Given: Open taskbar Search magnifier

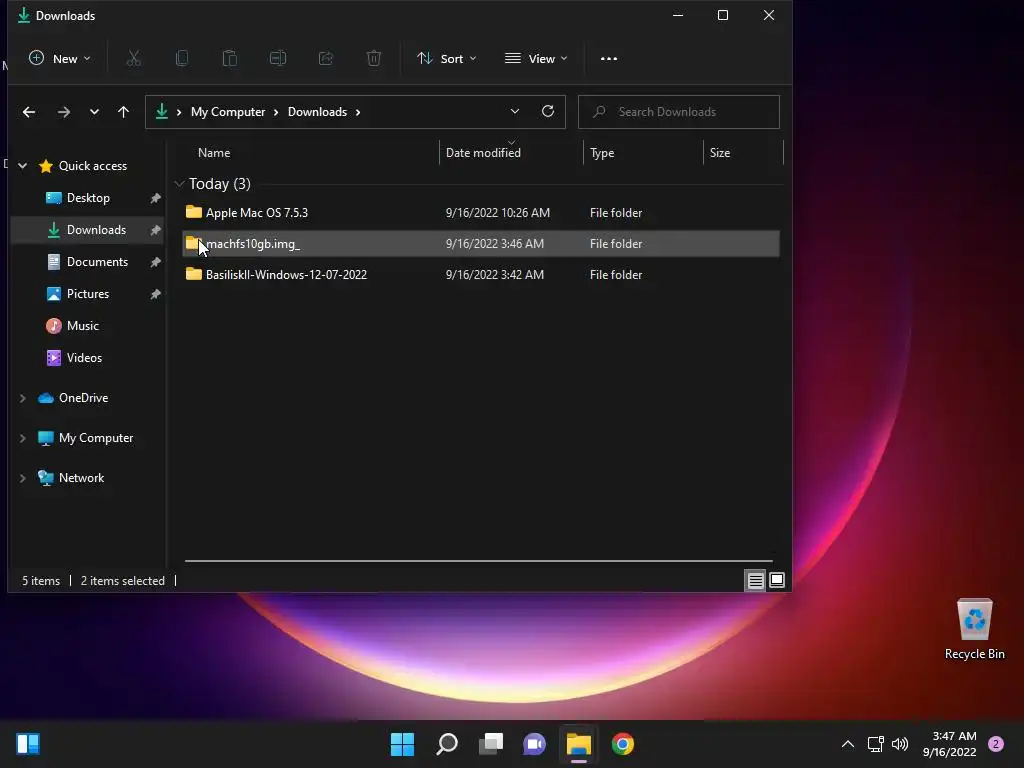Looking at the screenshot, I should (447, 744).
